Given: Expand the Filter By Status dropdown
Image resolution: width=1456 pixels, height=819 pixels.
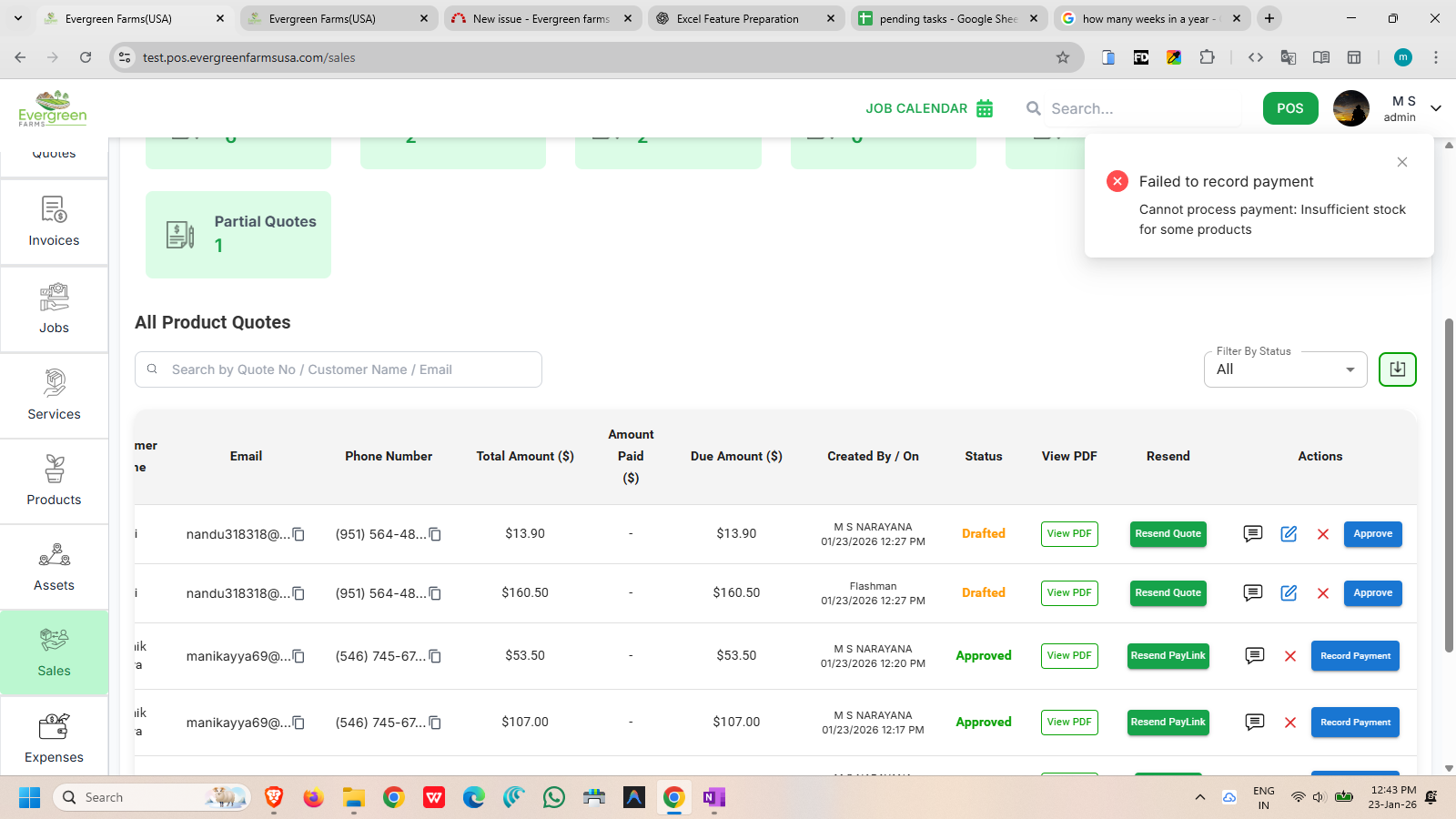Looking at the screenshot, I should tap(1285, 369).
